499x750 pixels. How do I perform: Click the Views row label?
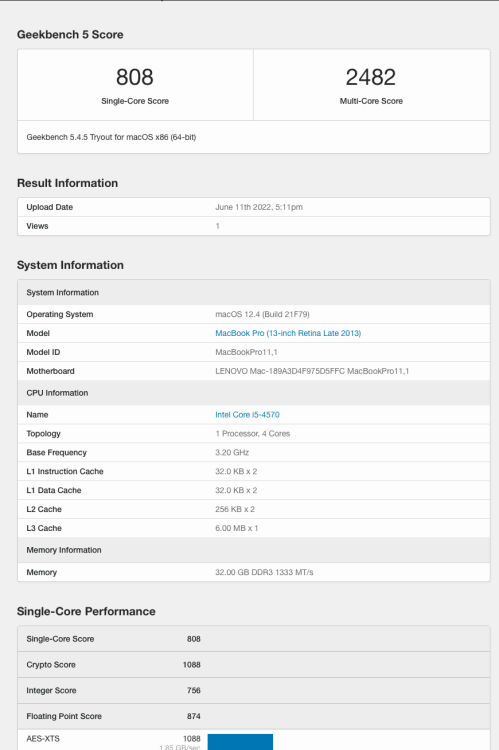37,226
